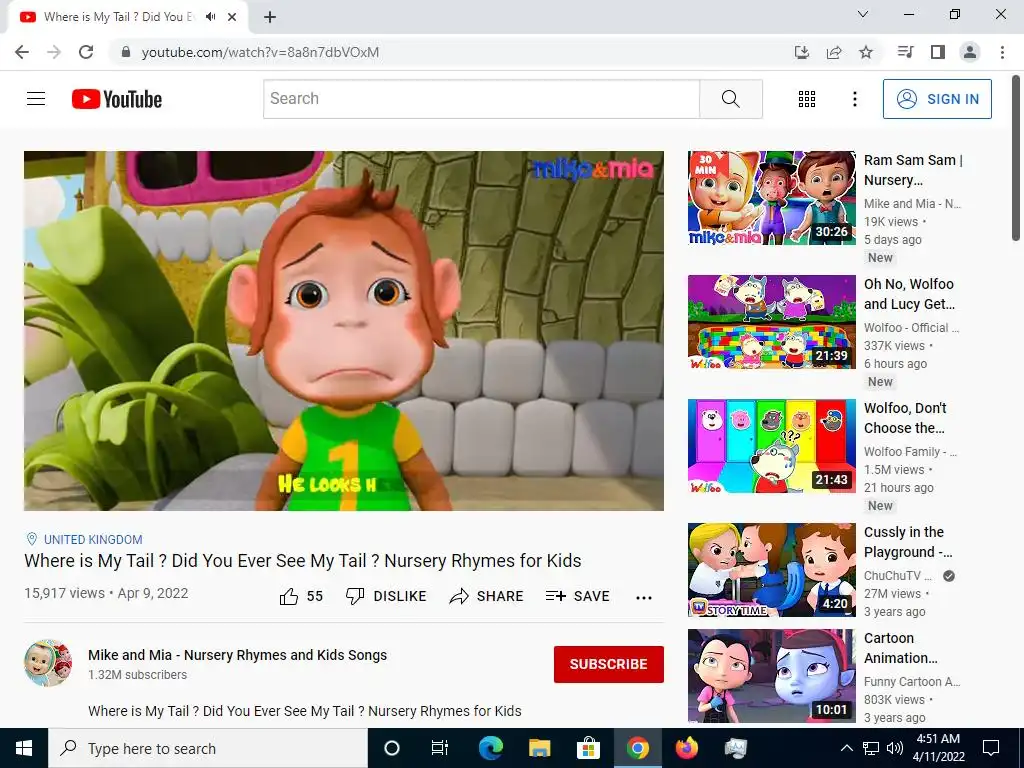Image resolution: width=1024 pixels, height=768 pixels.
Task: Open Firefox from taskbar
Action: tap(686, 748)
